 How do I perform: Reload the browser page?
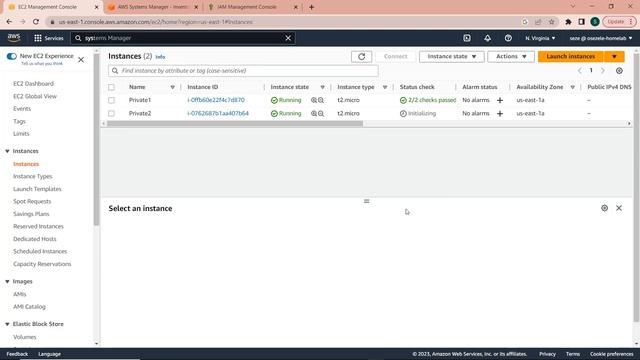36,22
